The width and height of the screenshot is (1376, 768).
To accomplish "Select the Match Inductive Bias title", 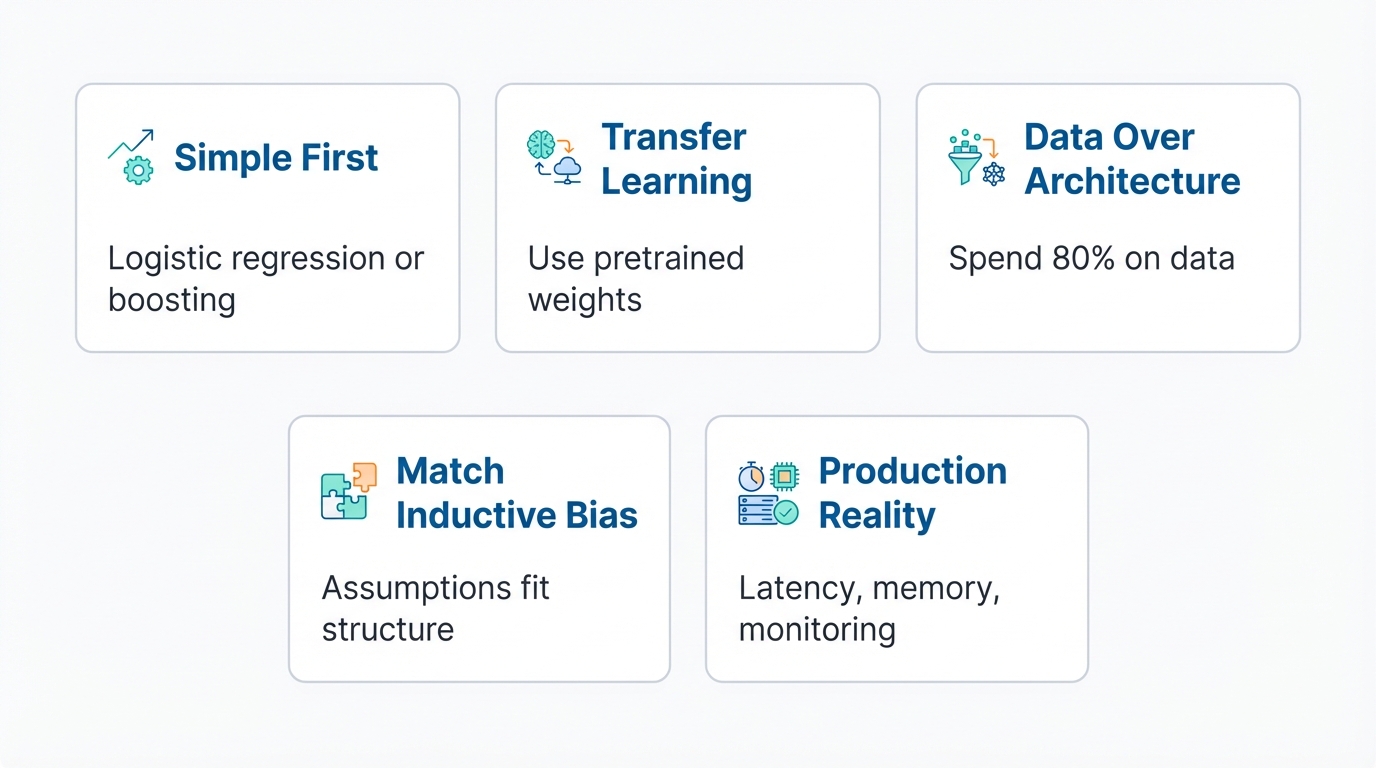I will [516, 493].
